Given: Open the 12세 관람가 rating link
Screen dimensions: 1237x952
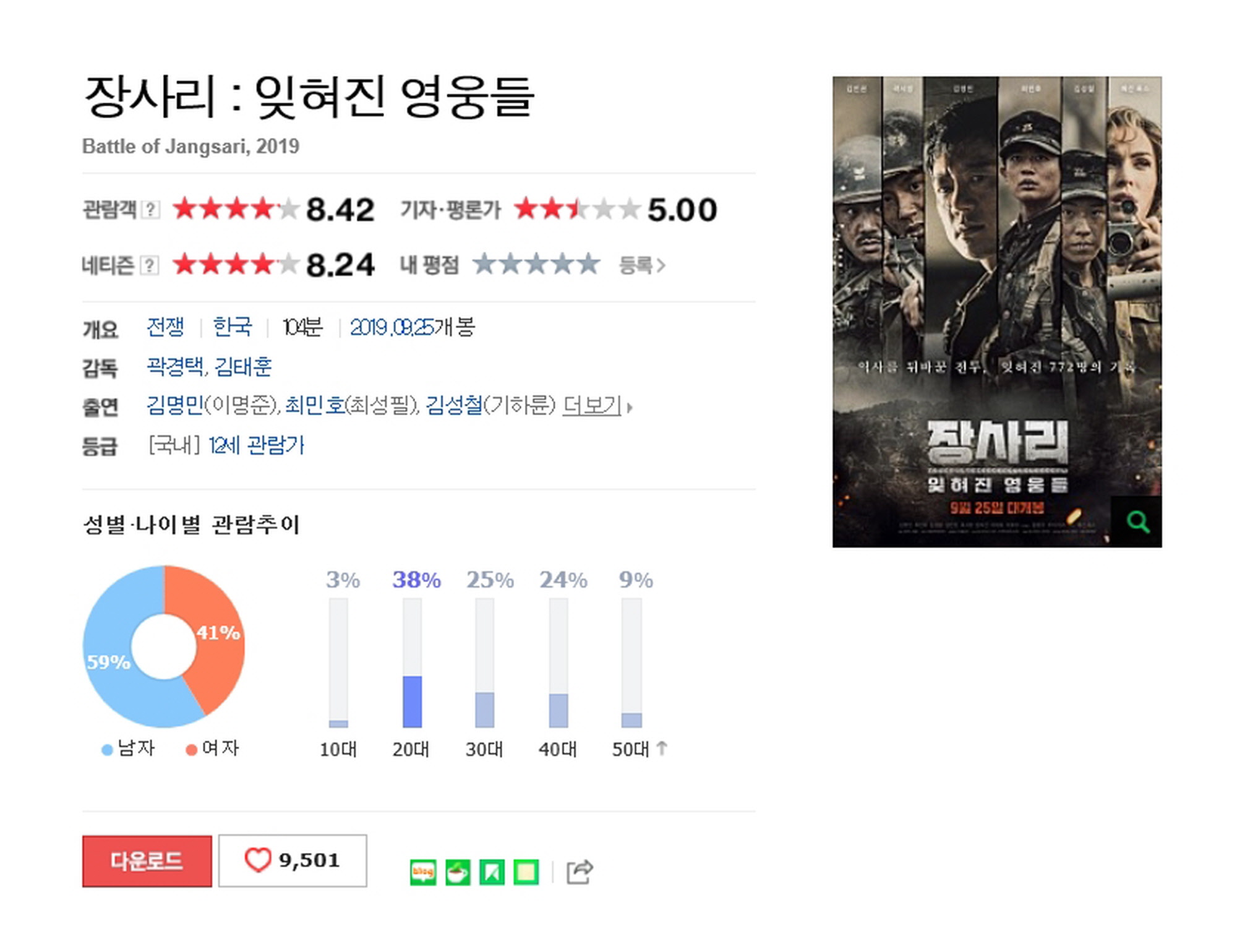Looking at the screenshot, I should tap(257, 445).
